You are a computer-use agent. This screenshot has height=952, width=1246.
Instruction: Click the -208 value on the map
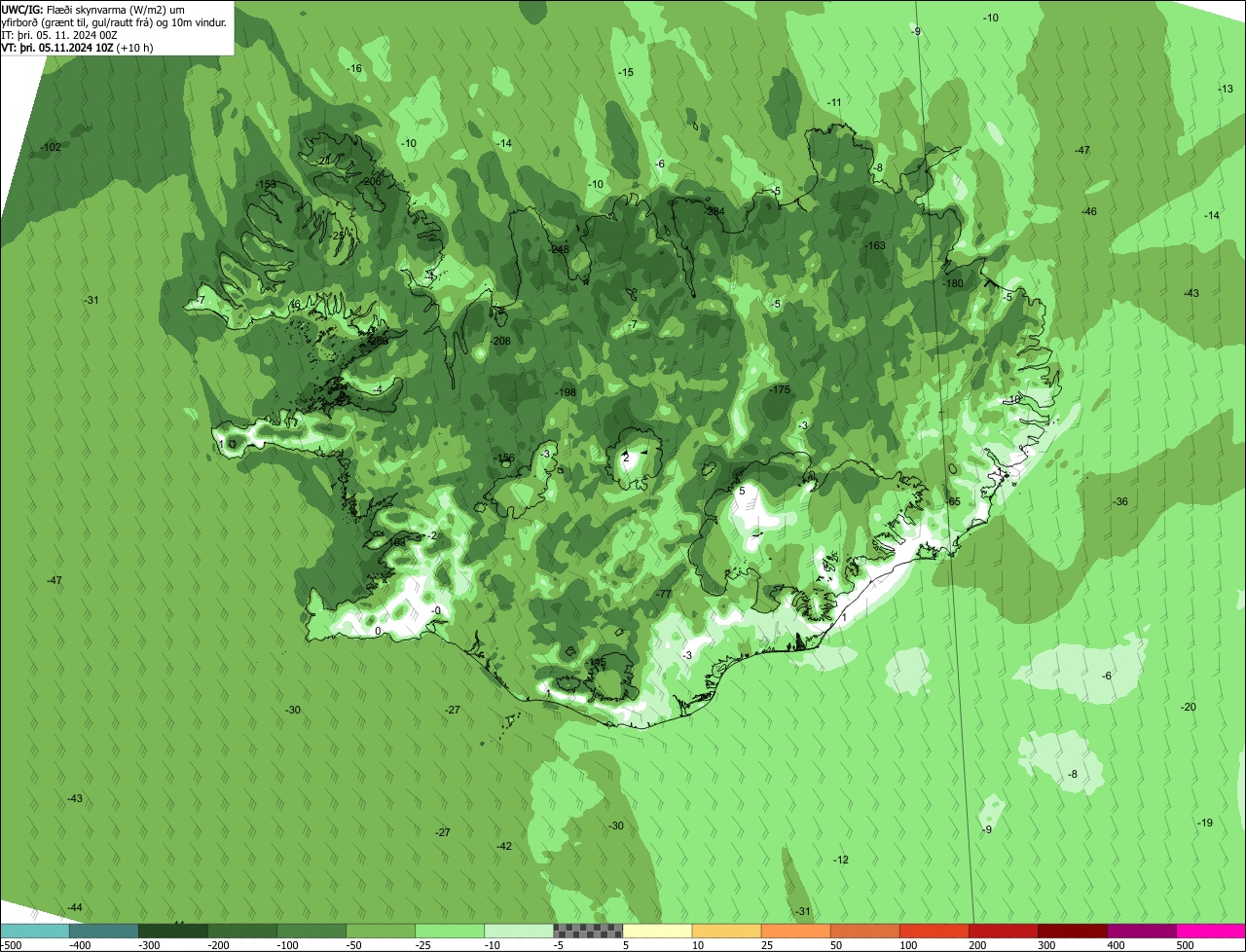500,341
